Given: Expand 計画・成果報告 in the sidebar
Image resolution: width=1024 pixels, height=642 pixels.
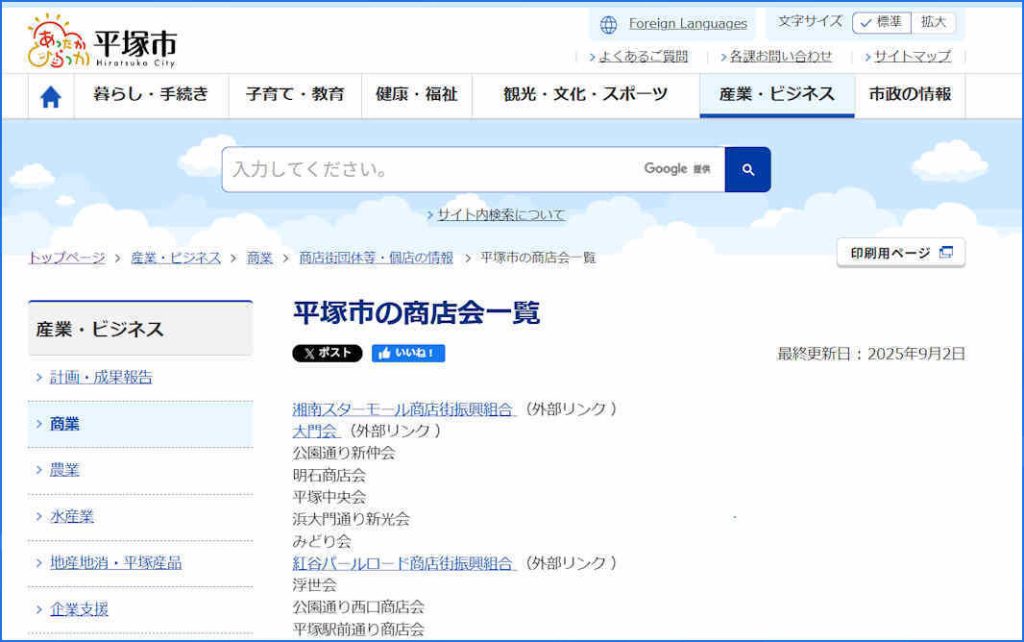Looking at the screenshot, I should 101,377.
